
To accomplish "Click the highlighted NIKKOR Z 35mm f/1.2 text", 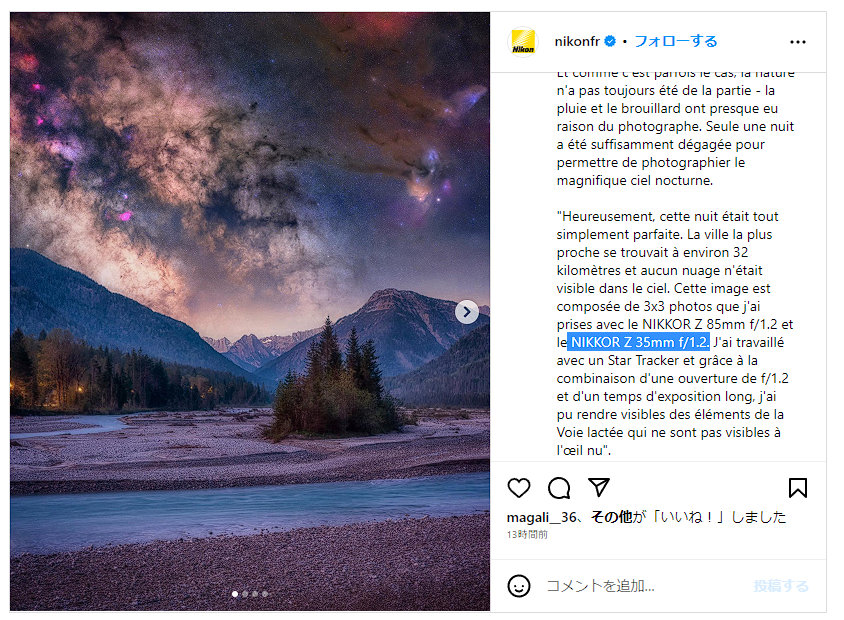I will point(639,342).
